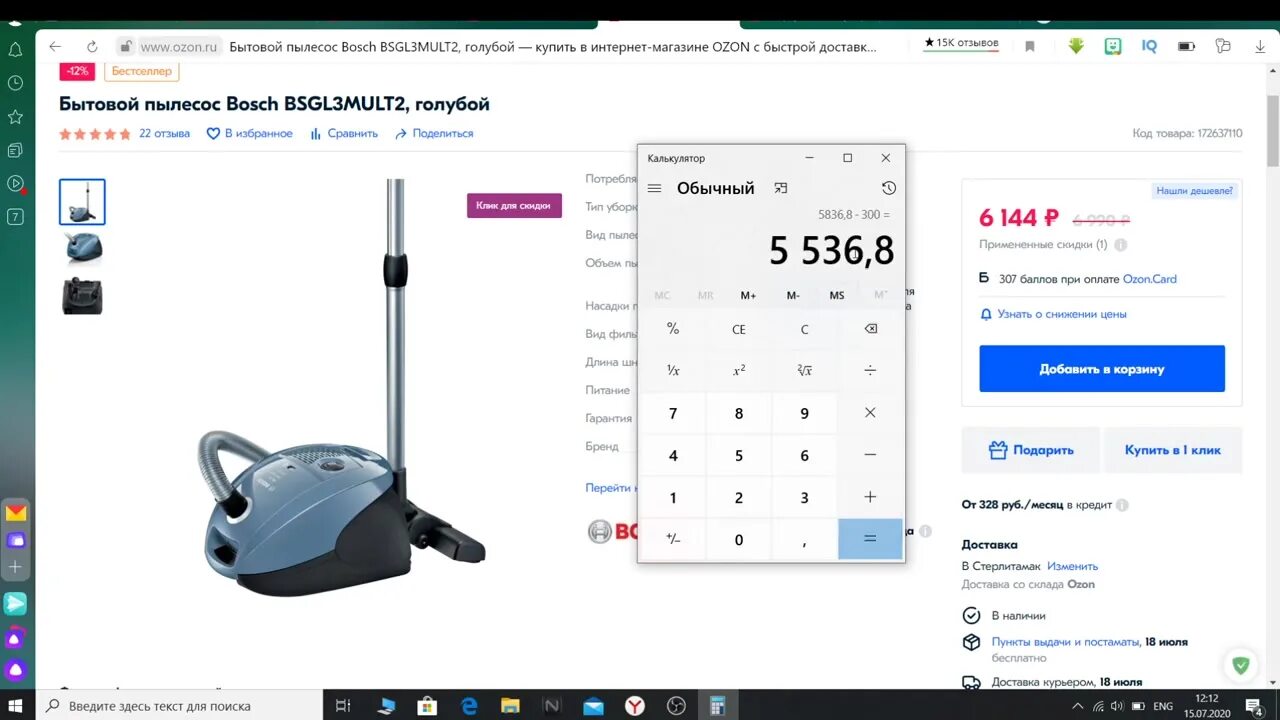
Task: Reload the page with refresh icon
Action: point(91,45)
